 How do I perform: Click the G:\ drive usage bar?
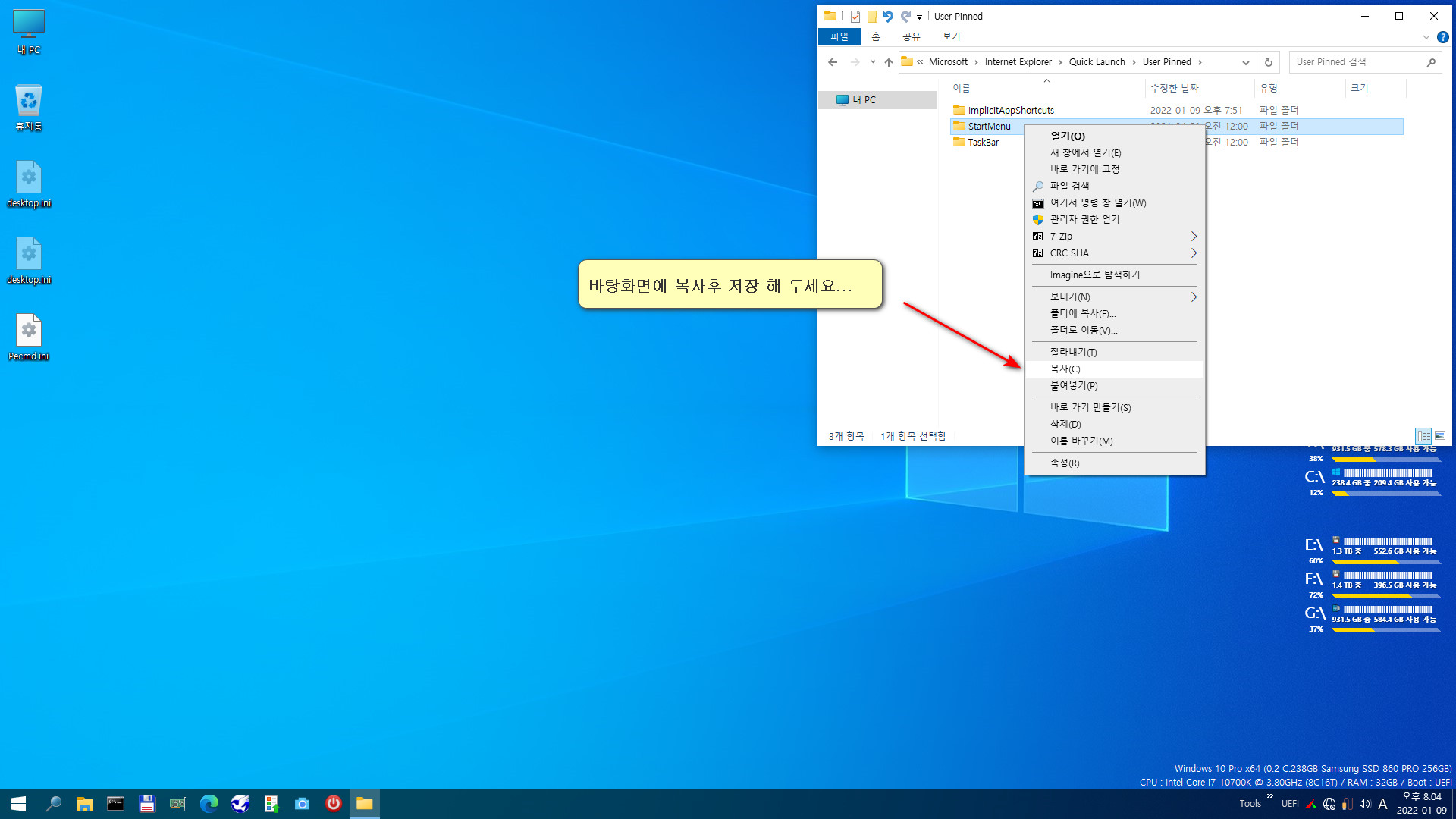(x=1386, y=630)
